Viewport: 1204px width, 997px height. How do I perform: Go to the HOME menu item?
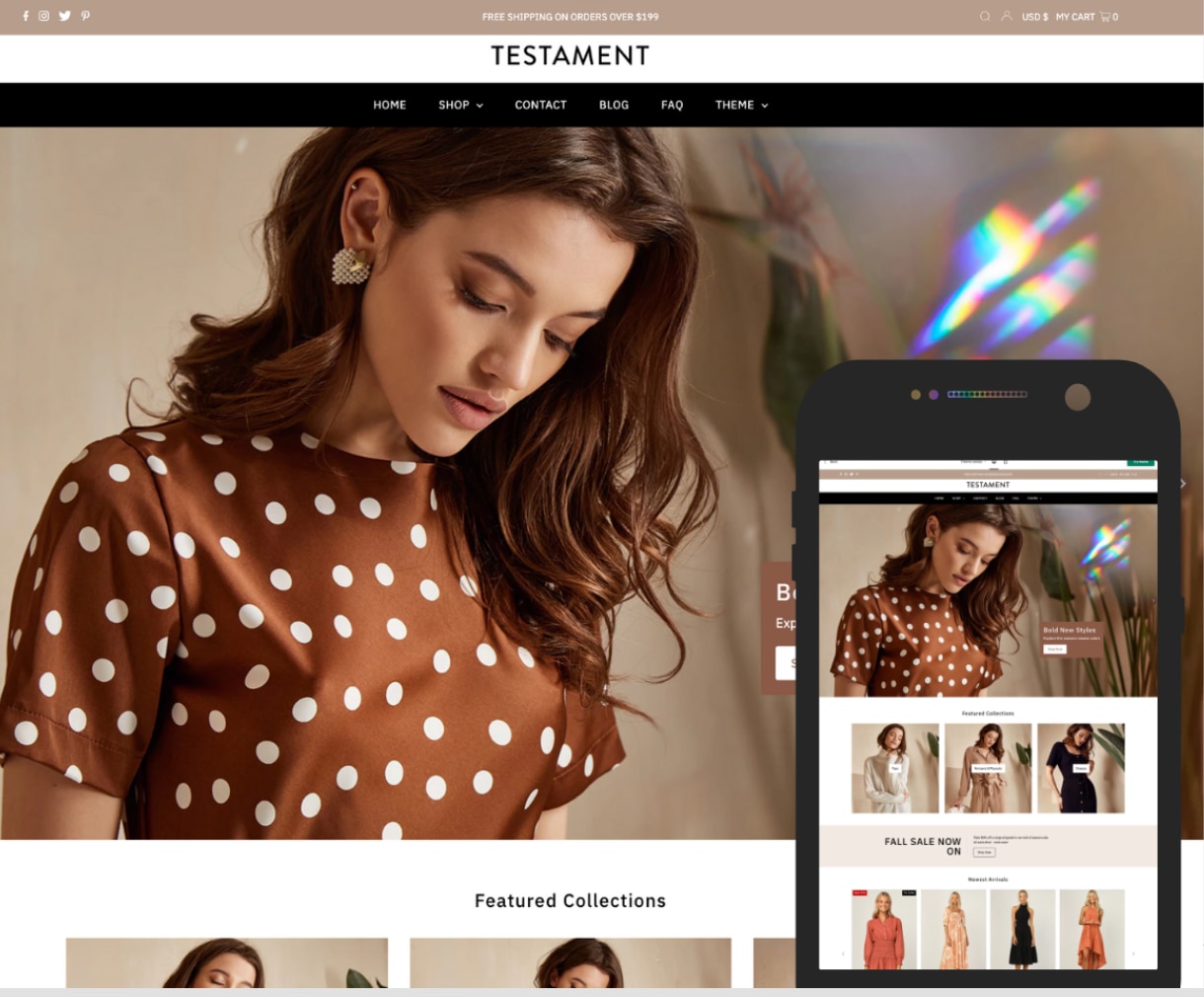pos(390,105)
